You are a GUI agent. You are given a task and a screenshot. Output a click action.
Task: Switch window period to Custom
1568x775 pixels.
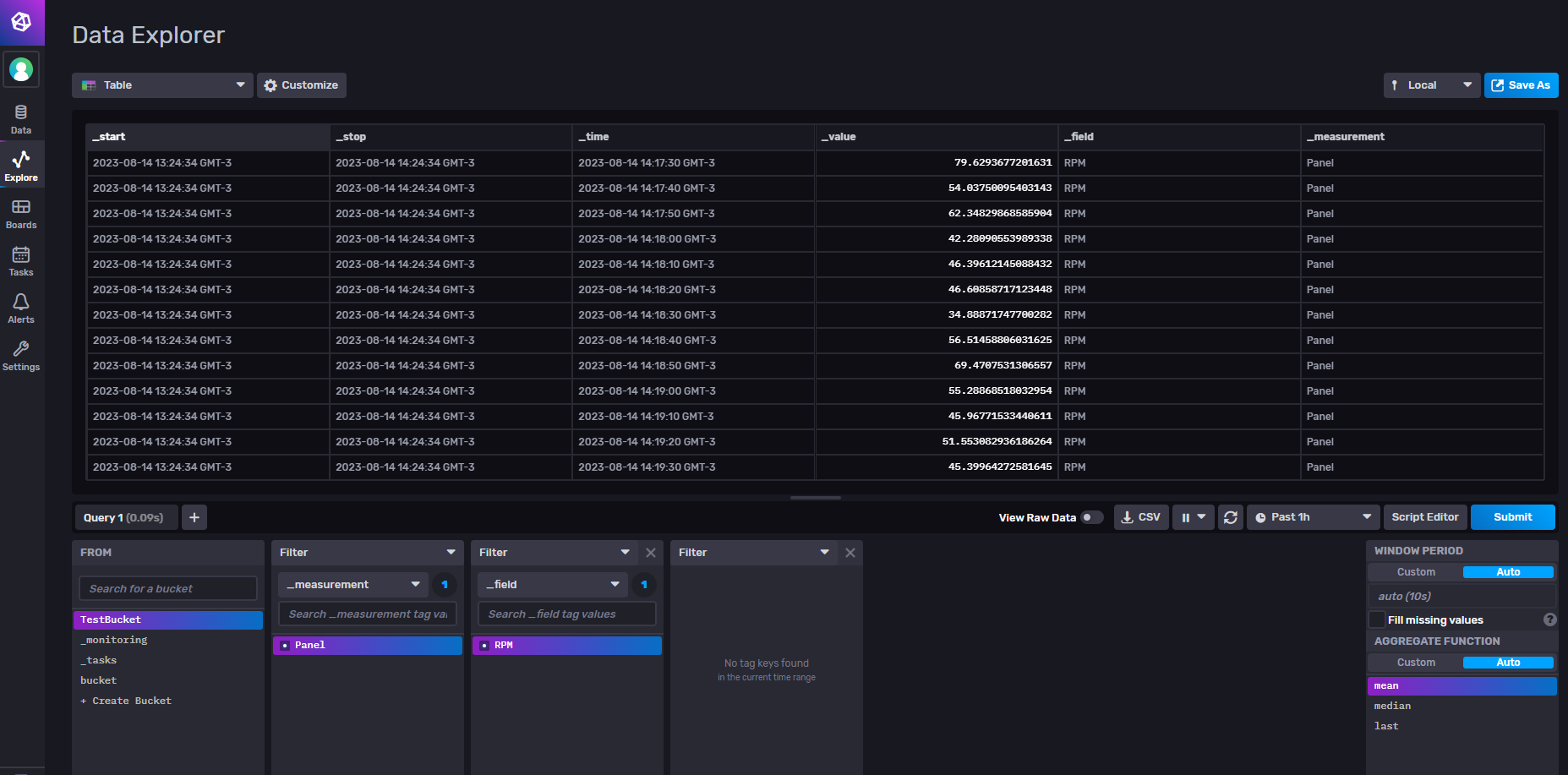click(1416, 572)
